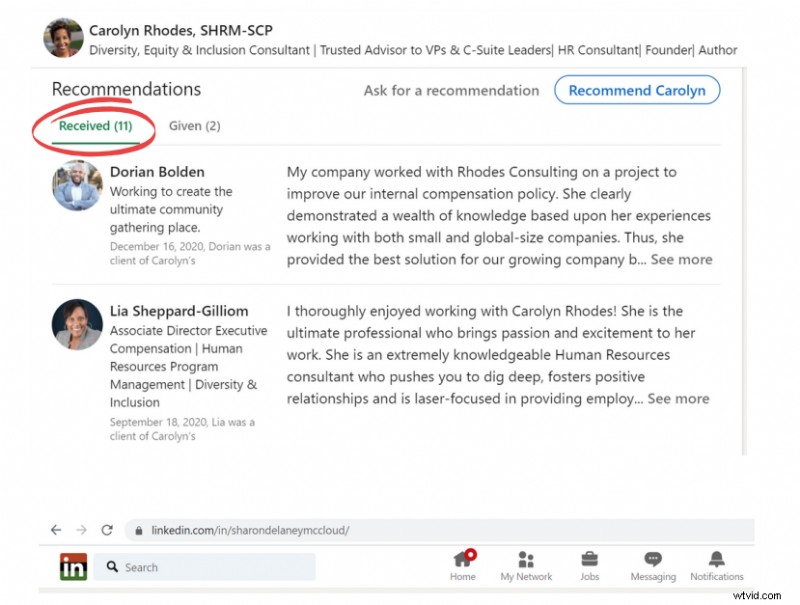Click Ask for a recommendation
The image size is (800, 605).
tap(451, 90)
